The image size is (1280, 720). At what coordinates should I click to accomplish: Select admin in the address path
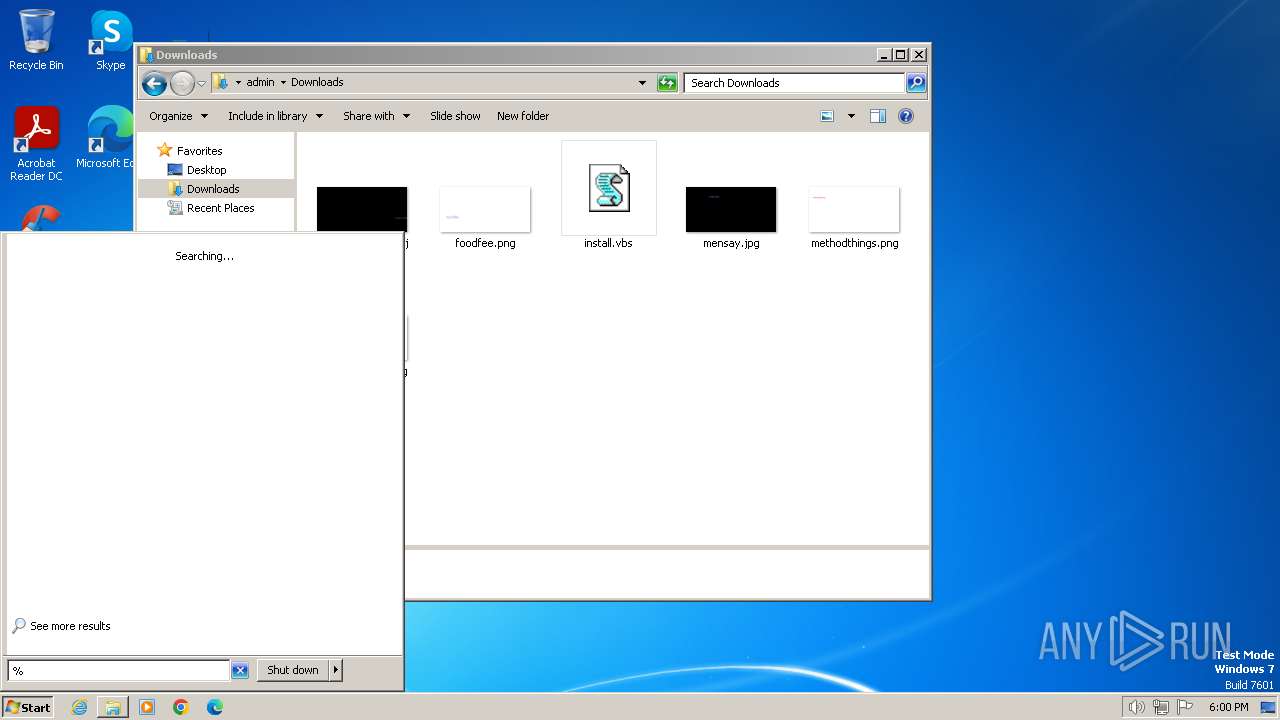[x=260, y=83]
